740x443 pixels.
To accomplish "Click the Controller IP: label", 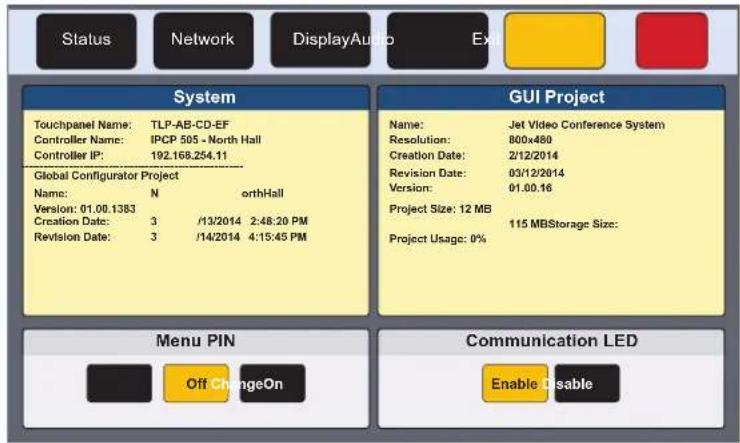I will (68, 156).
